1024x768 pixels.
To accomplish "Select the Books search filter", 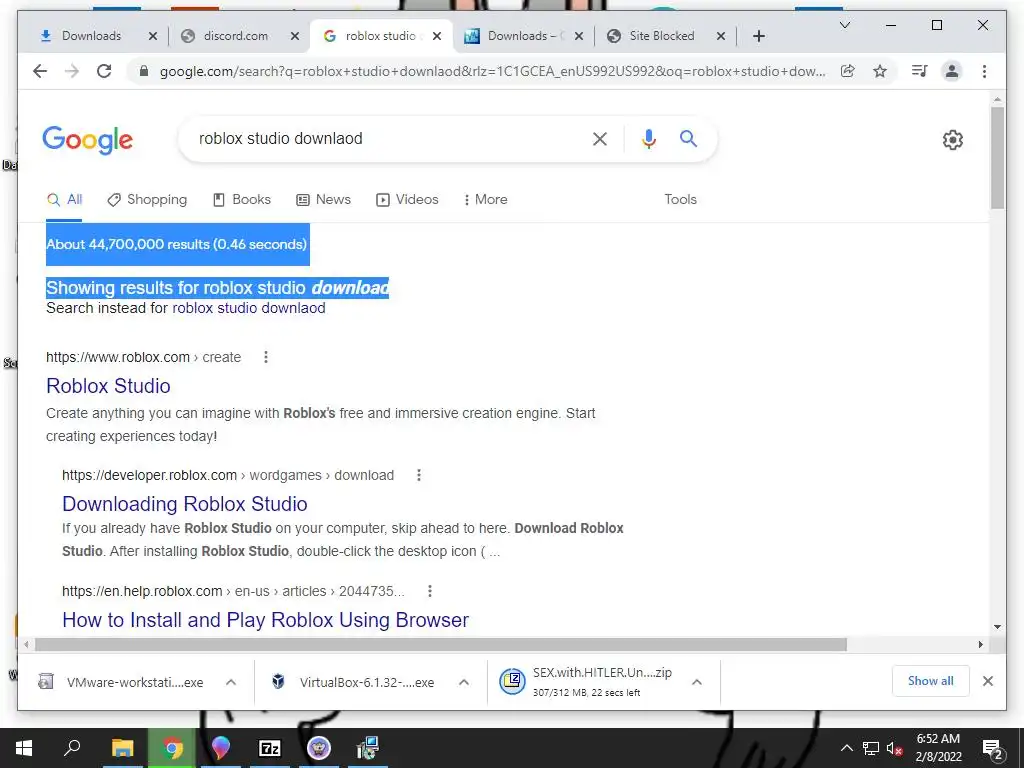I will 242,200.
